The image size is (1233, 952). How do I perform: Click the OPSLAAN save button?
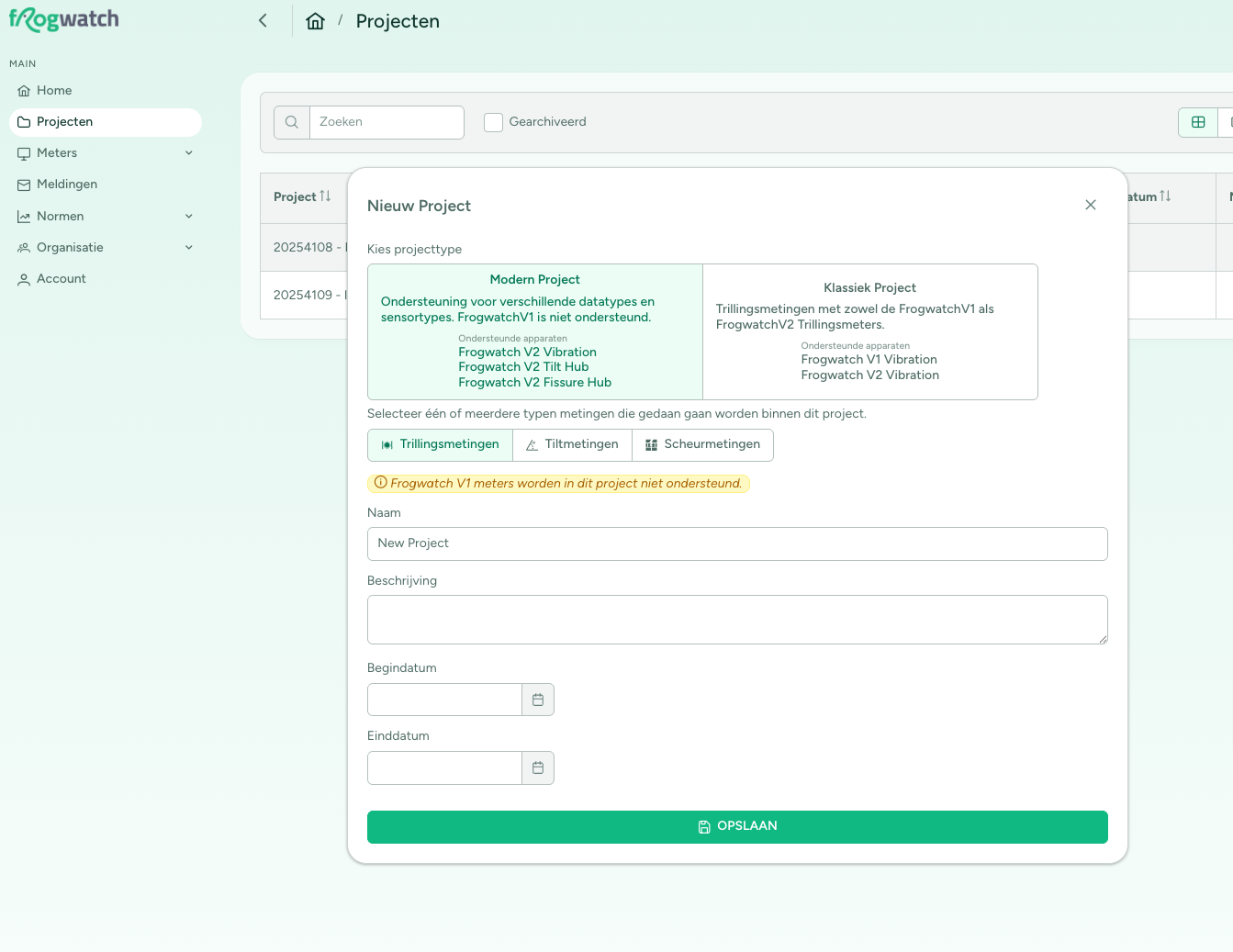coord(737,826)
